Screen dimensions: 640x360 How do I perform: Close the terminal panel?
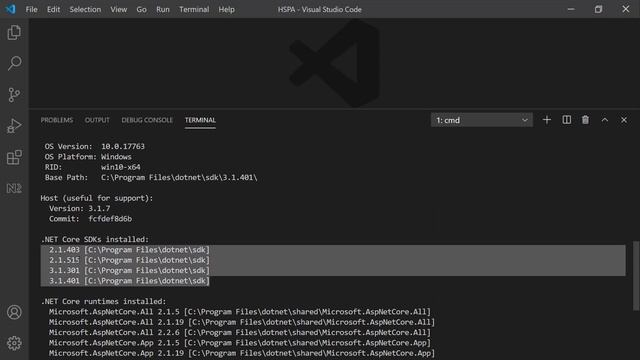(x=624, y=120)
